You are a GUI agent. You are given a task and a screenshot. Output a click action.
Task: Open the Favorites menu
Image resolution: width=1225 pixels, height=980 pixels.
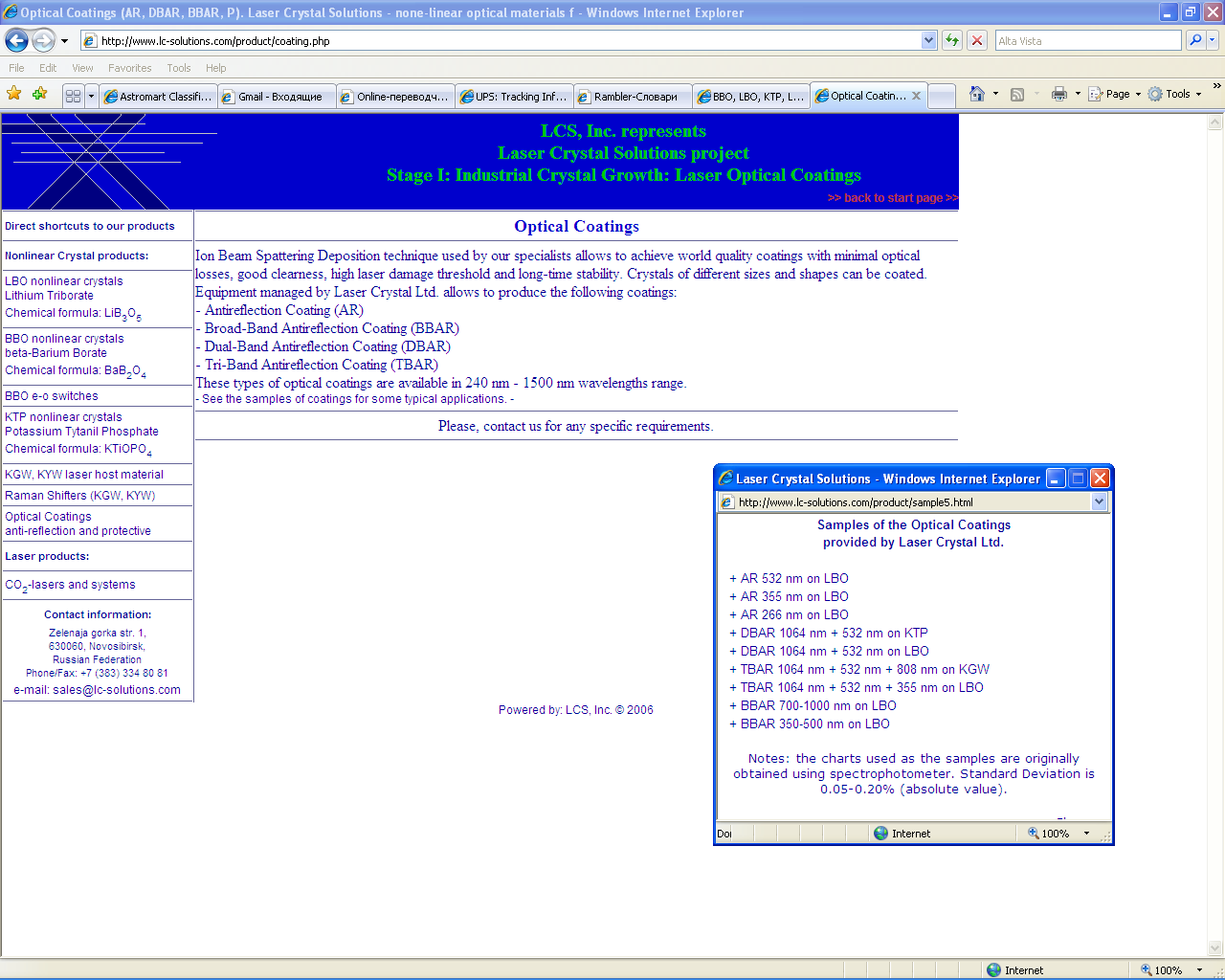(129, 68)
